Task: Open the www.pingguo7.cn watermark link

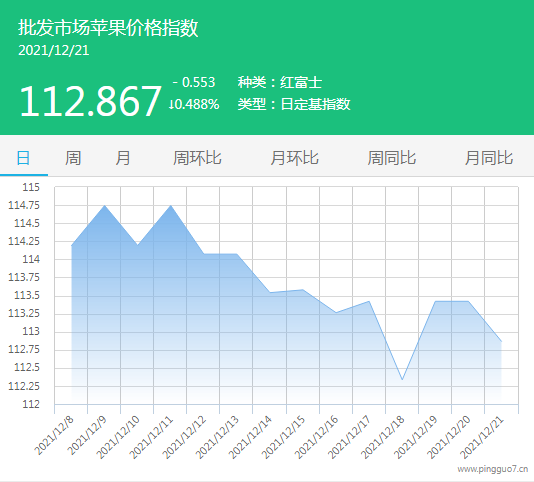Action: 492,469
